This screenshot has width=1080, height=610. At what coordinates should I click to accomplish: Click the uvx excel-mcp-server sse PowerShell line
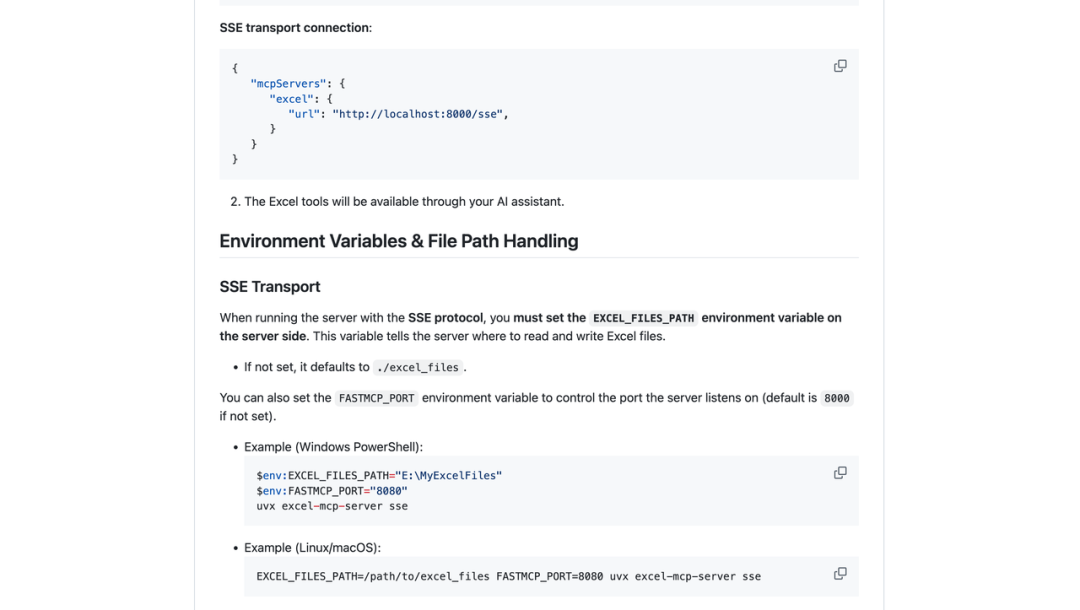pyautogui.click(x=332, y=506)
